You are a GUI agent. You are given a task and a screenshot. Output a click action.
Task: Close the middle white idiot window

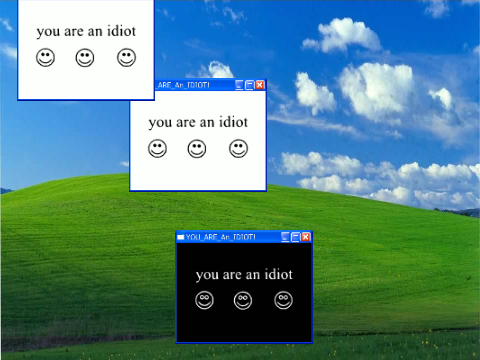[260, 85]
